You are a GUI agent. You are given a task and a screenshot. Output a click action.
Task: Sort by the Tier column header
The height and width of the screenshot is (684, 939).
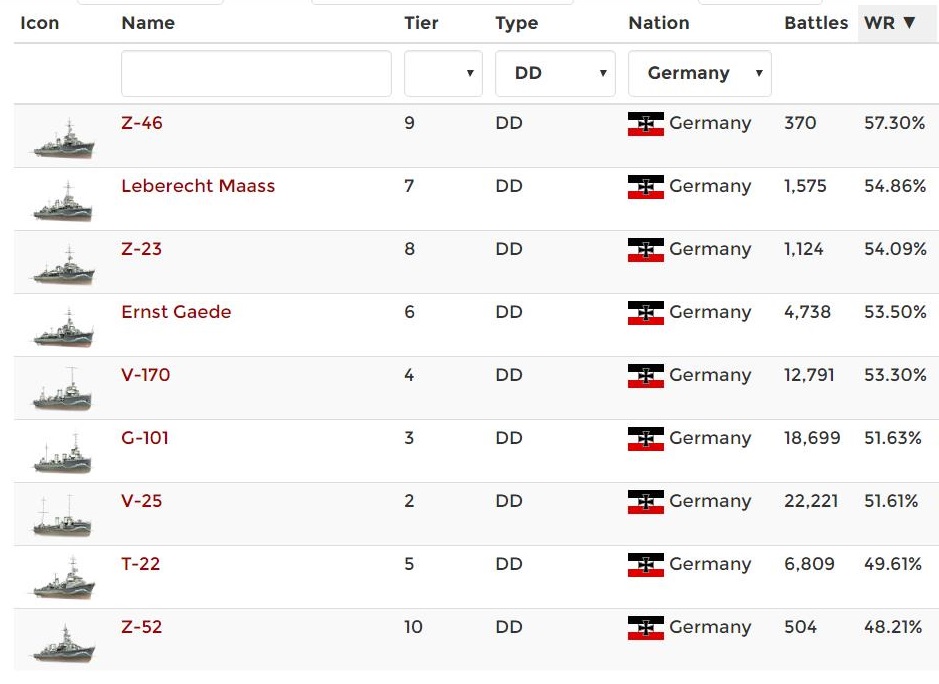421,23
